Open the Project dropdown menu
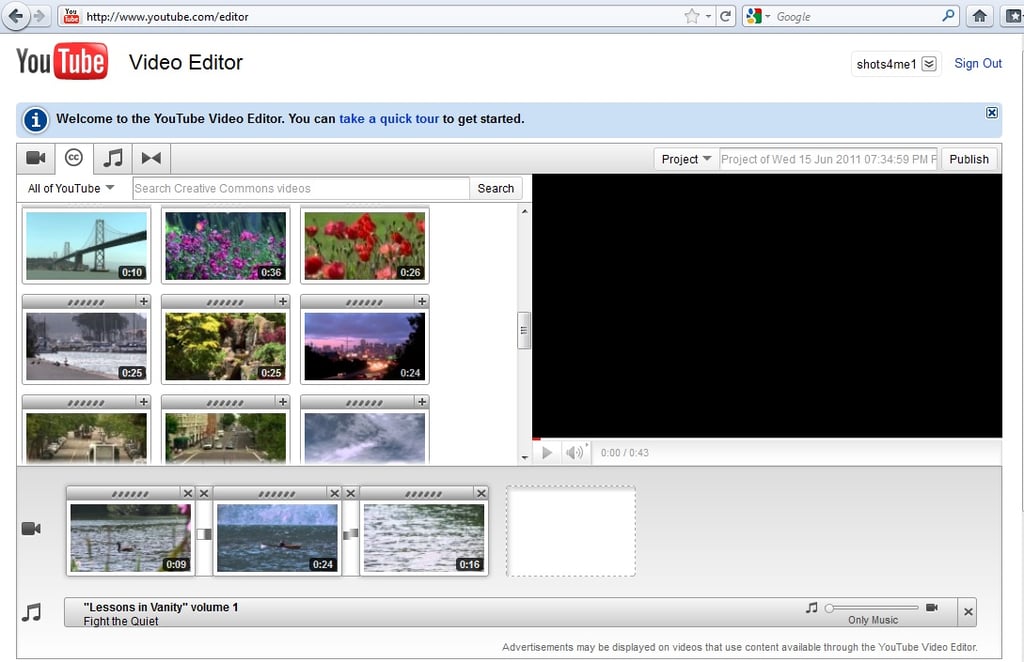Screen dimensions: 1024x662 coord(685,158)
